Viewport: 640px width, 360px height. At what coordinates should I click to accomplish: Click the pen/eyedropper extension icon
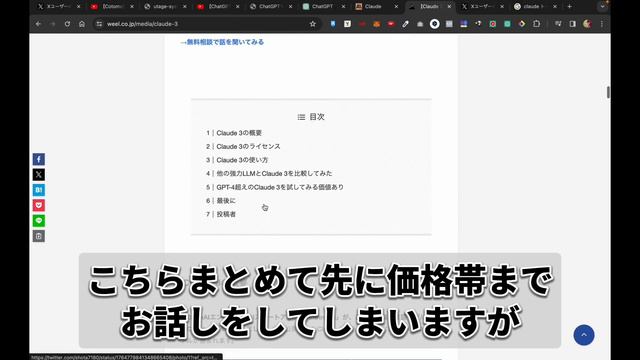pyautogui.click(x=405, y=24)
